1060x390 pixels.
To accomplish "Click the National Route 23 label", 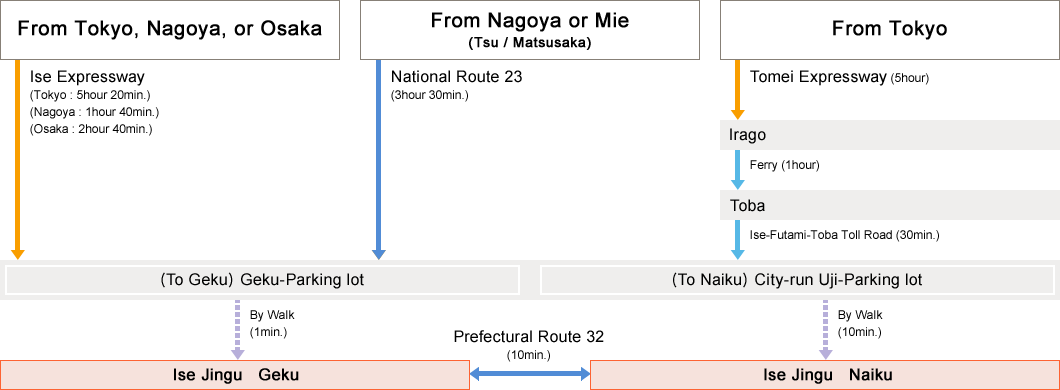I will pyautogui.click(x=456, y=77).
